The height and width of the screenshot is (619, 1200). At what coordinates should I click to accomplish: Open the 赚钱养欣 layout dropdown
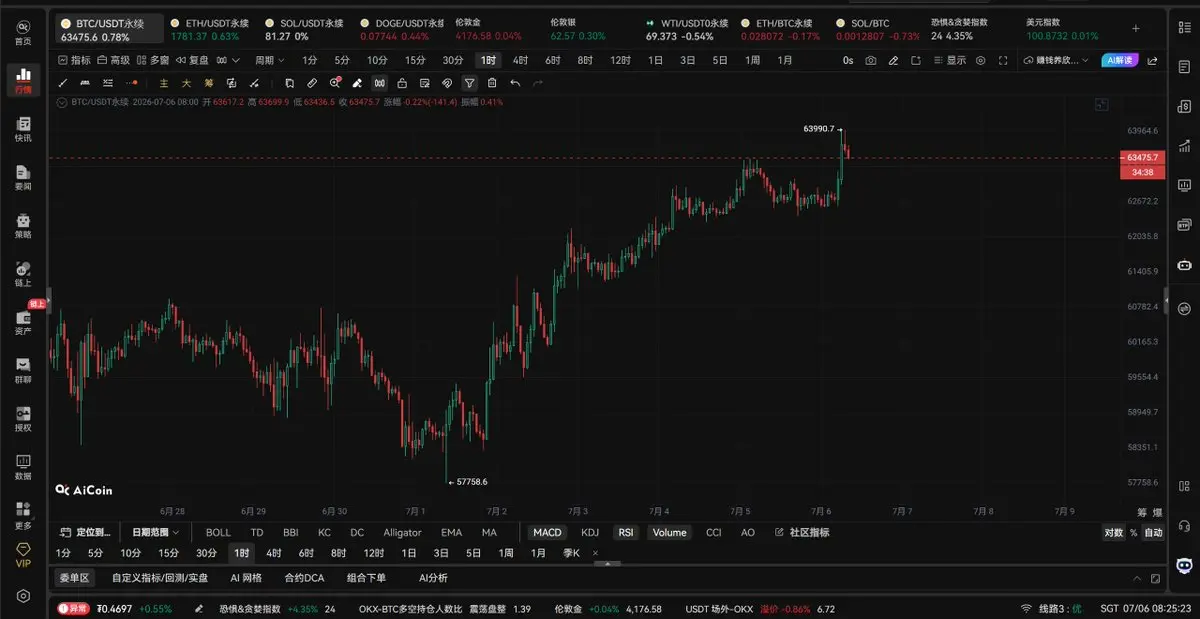click(1057, 60)
